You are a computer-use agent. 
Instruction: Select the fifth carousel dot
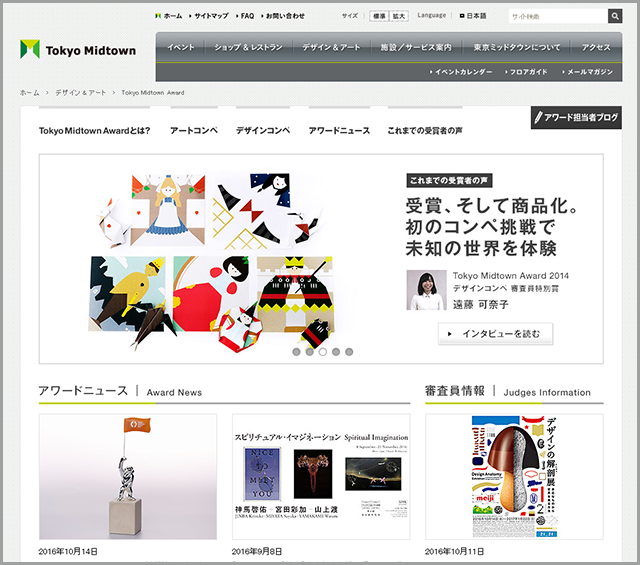click(x=349, y=352)
